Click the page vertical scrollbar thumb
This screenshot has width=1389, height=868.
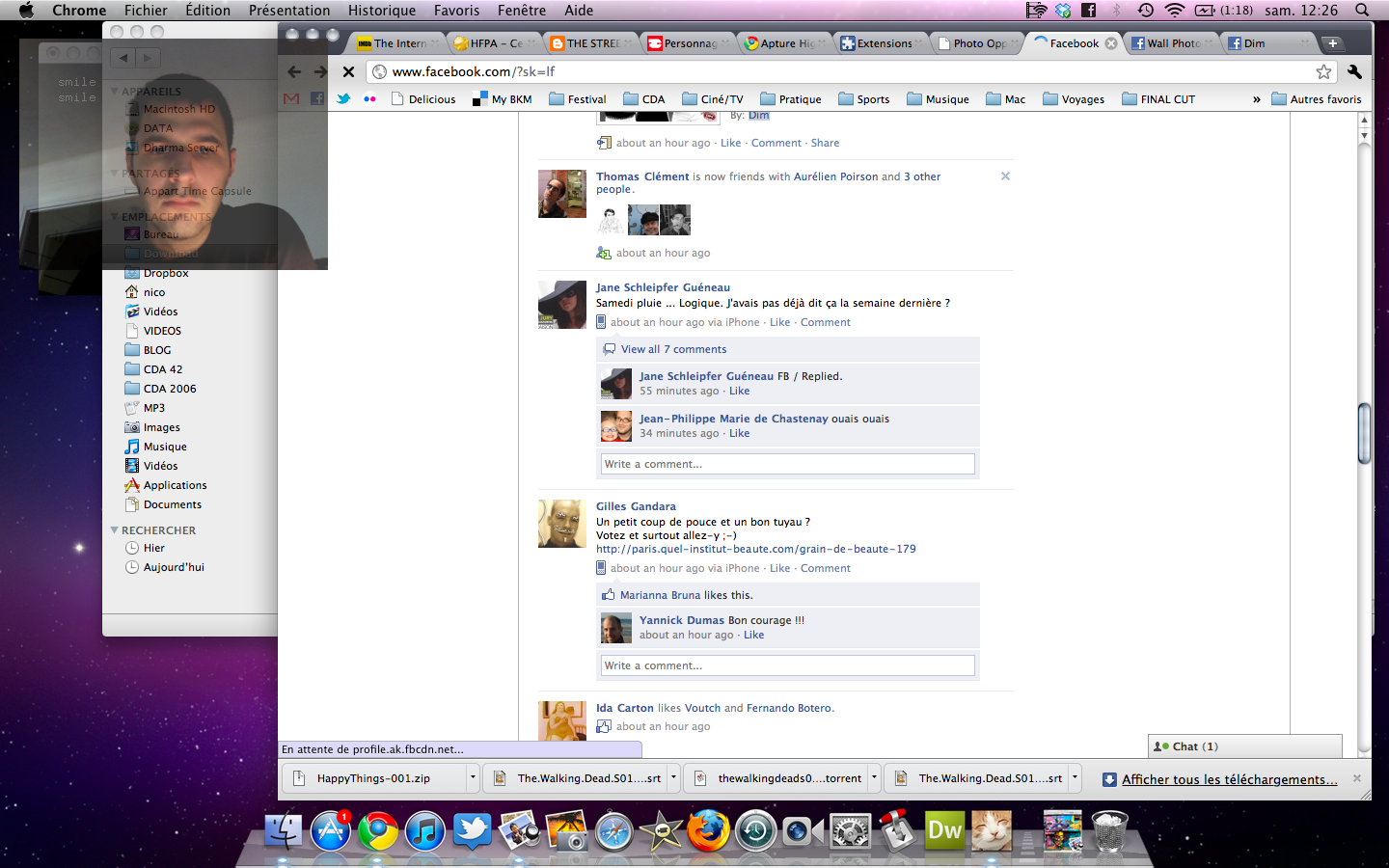[x=1364, y=434]
